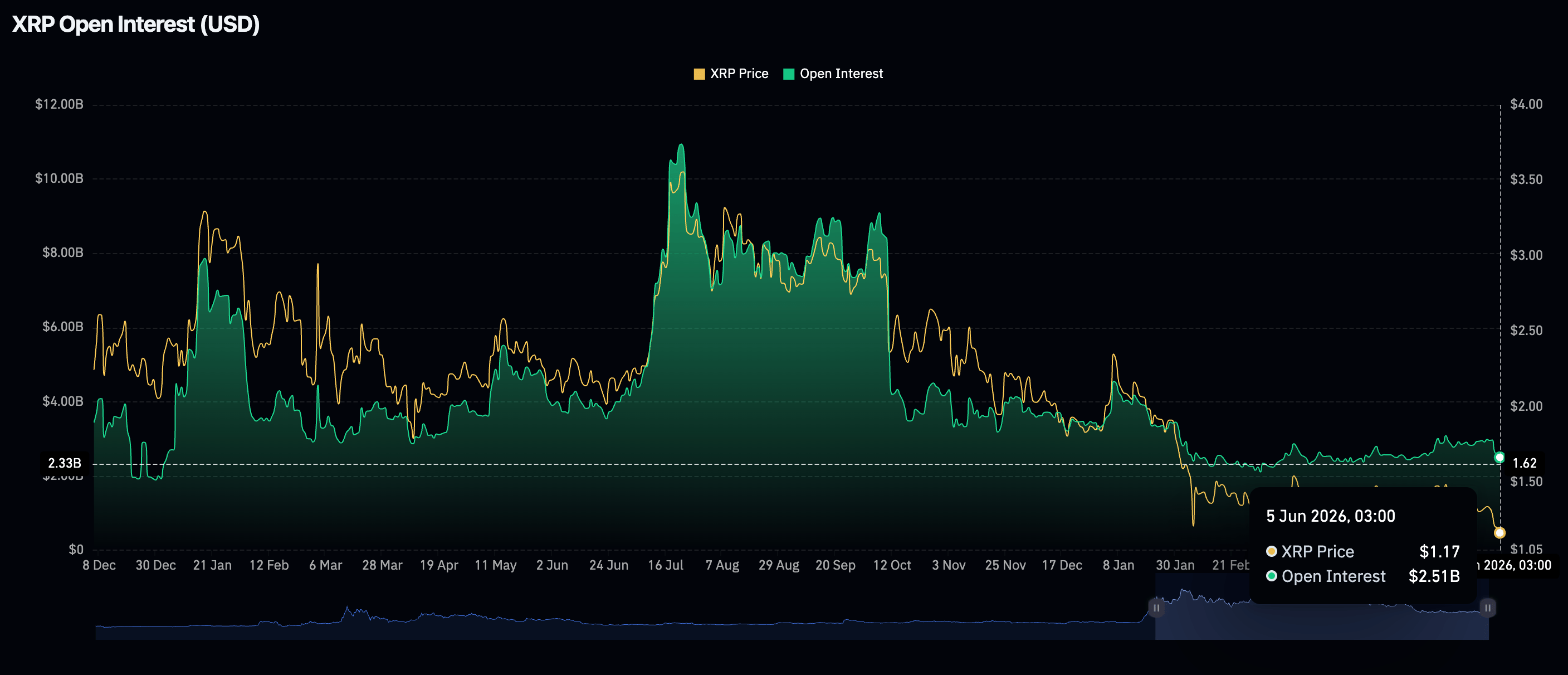This screenshot has height=675, width=1568.
Task: Click the green Open Interest end-point marker
Action: click(1500, 458)
